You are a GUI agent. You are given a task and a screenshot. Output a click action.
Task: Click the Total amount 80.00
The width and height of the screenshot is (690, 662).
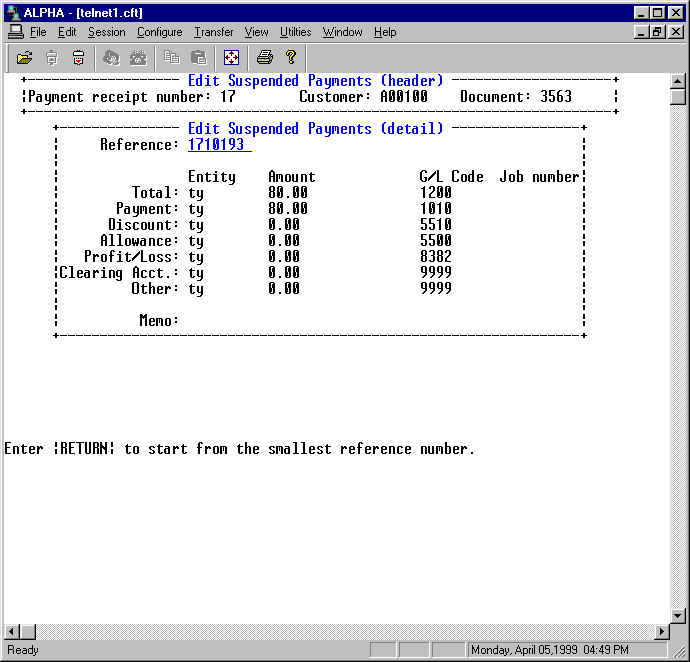[x=288, y=192]
